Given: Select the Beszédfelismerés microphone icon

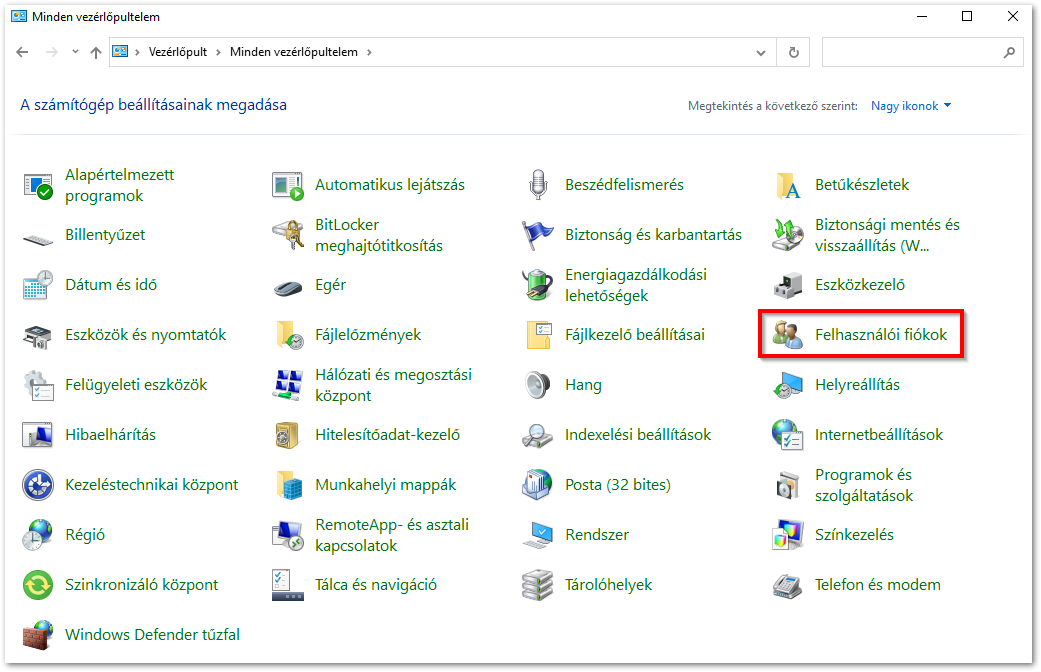Looking at the screenshot, I should pyautogui.click(x=538, y=185).
